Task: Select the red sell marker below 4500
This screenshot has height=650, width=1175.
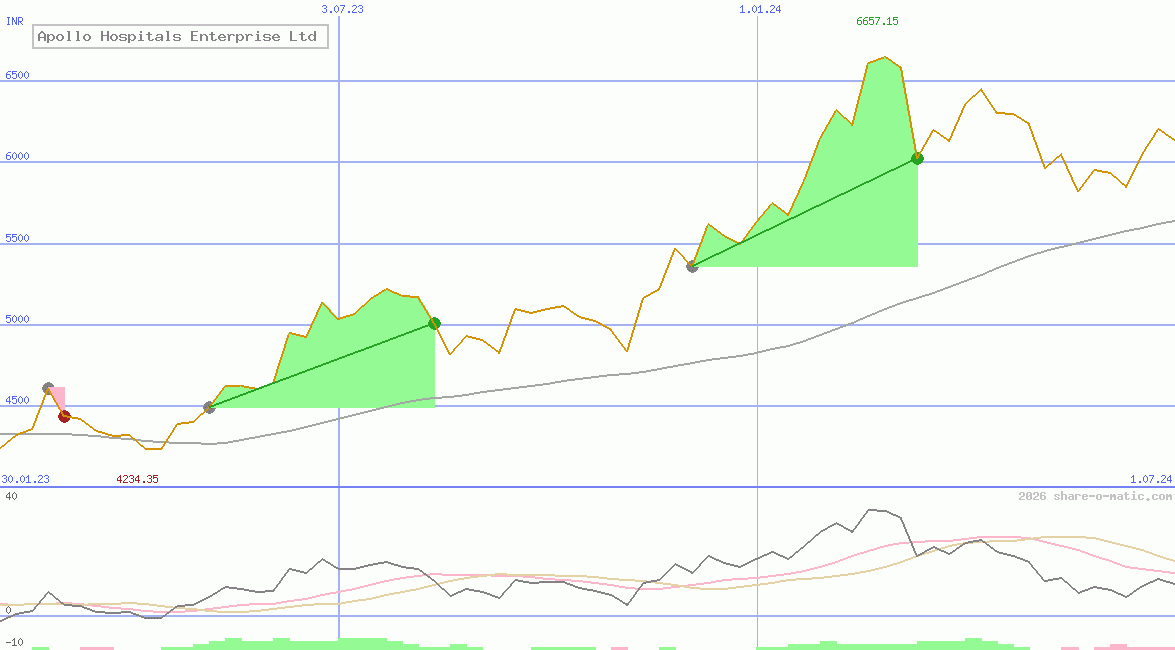Action: point(64,416)
